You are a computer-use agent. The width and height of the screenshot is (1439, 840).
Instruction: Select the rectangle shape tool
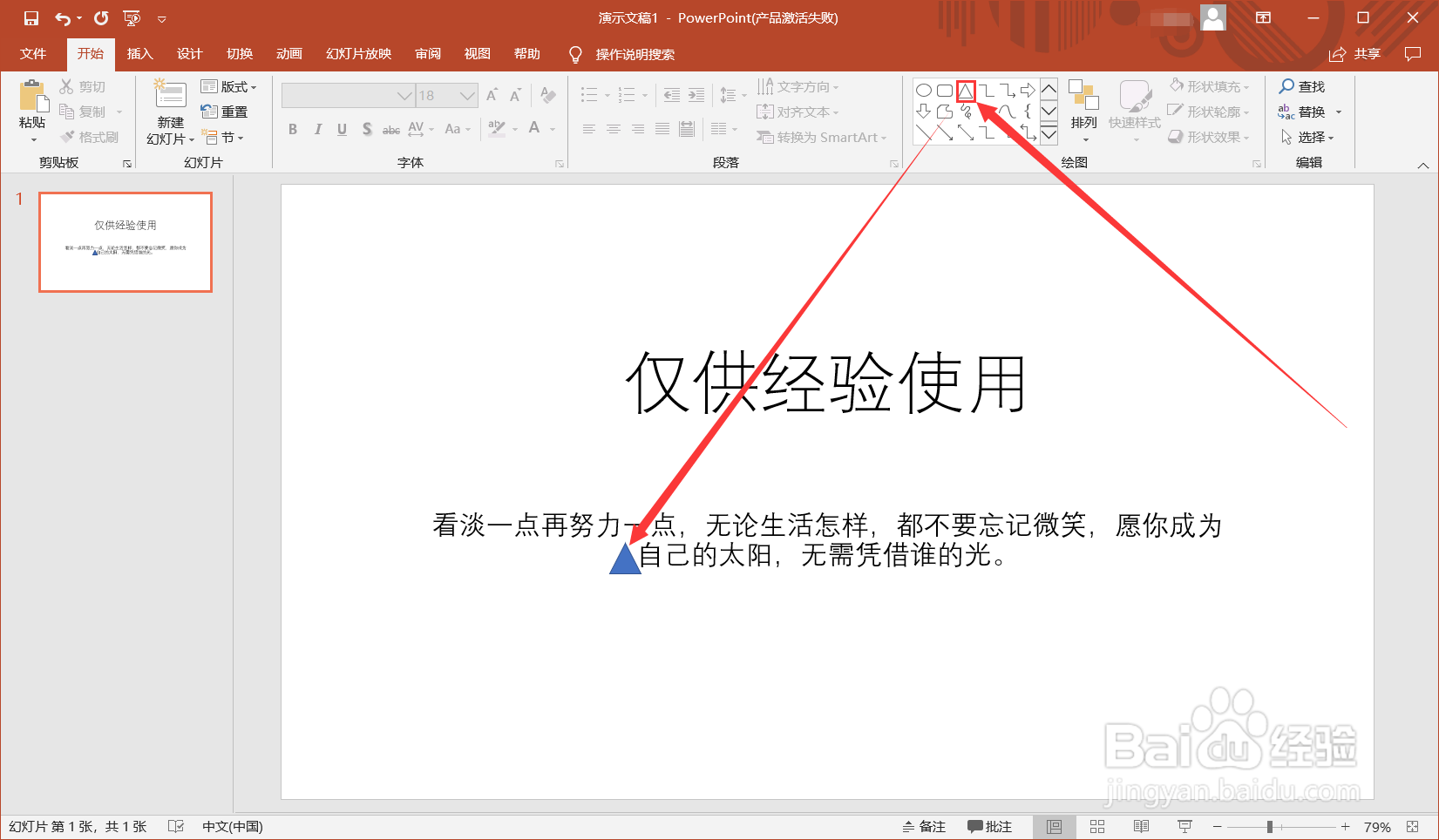point(945,89)
